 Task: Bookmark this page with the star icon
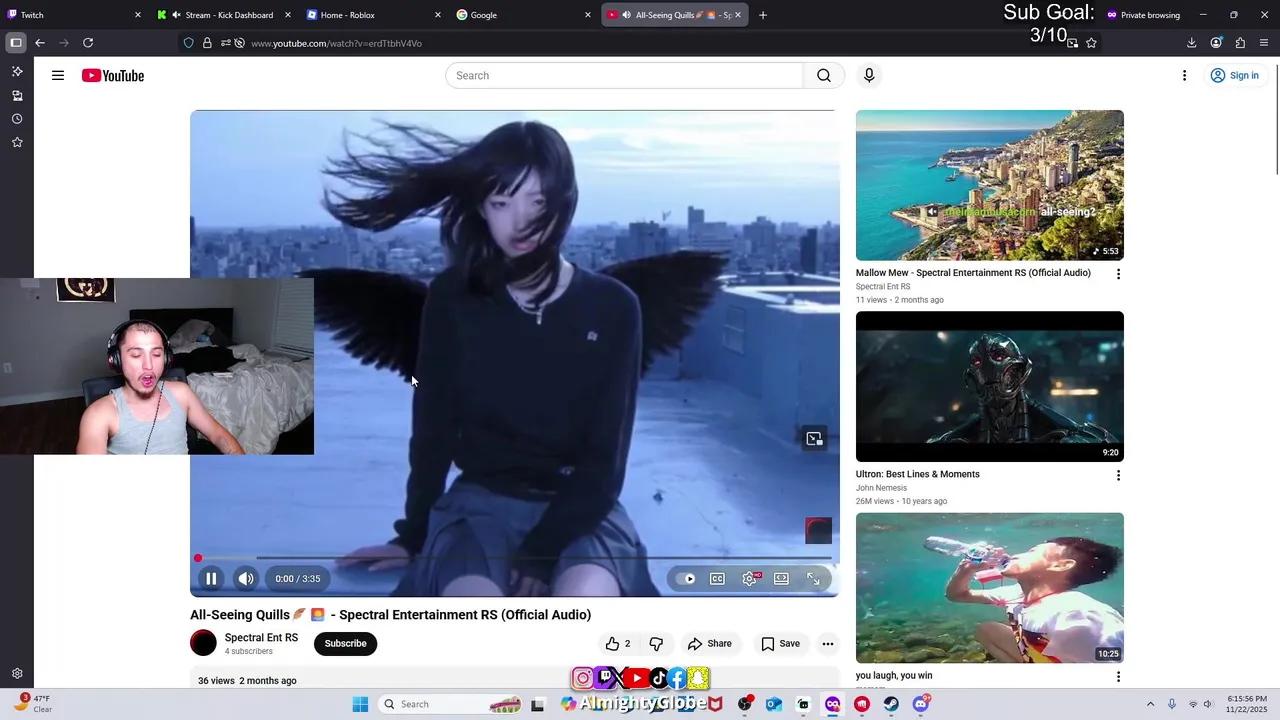(1091, 43)
